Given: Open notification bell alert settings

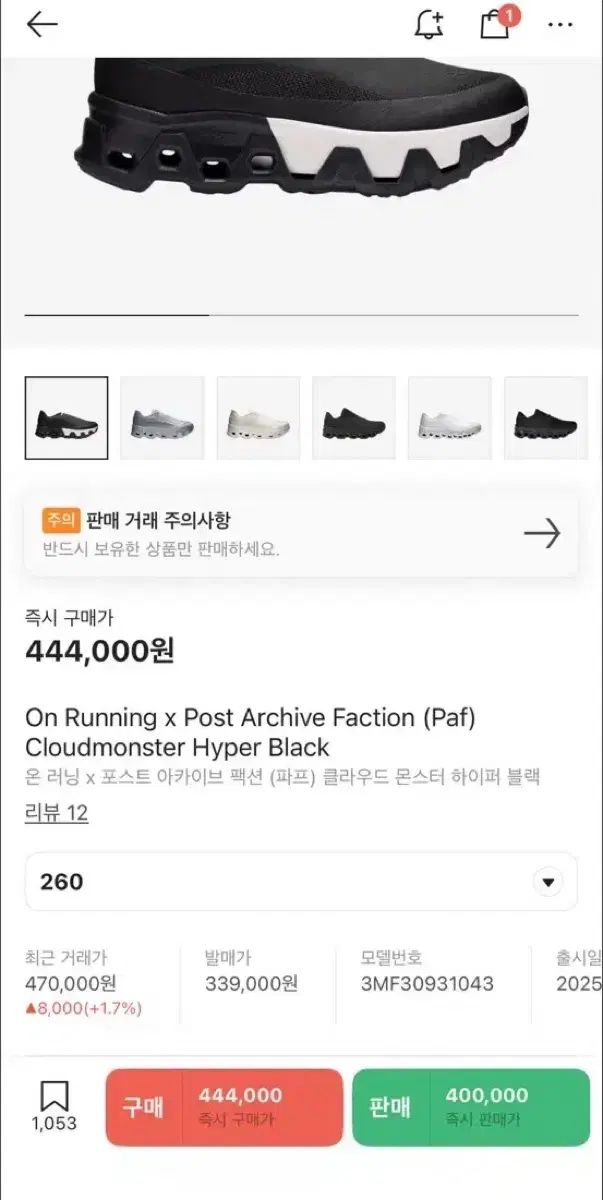Looking at the screenshot, I should click(x=428, y=25).
